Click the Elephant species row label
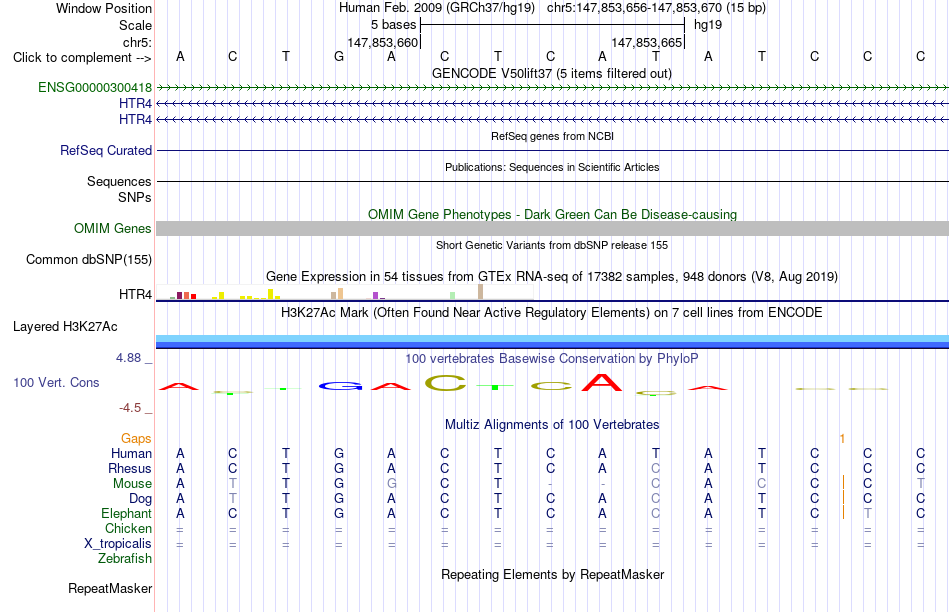The height and width of the screenshot is (612, 950). (127, 513)
